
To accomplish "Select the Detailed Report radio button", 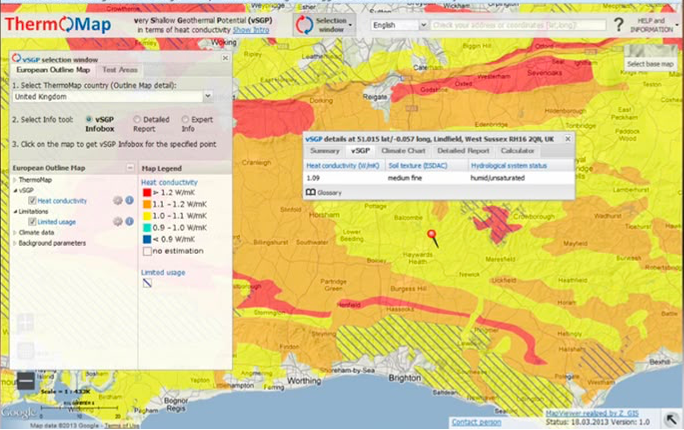I will point(137,119).
